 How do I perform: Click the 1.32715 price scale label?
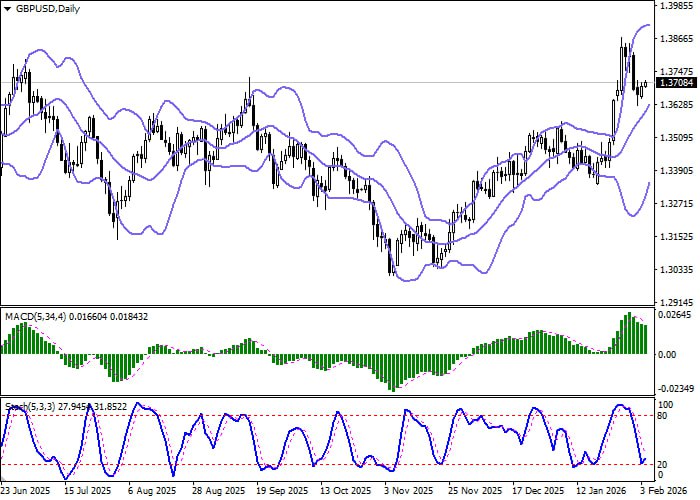(677, 204)
